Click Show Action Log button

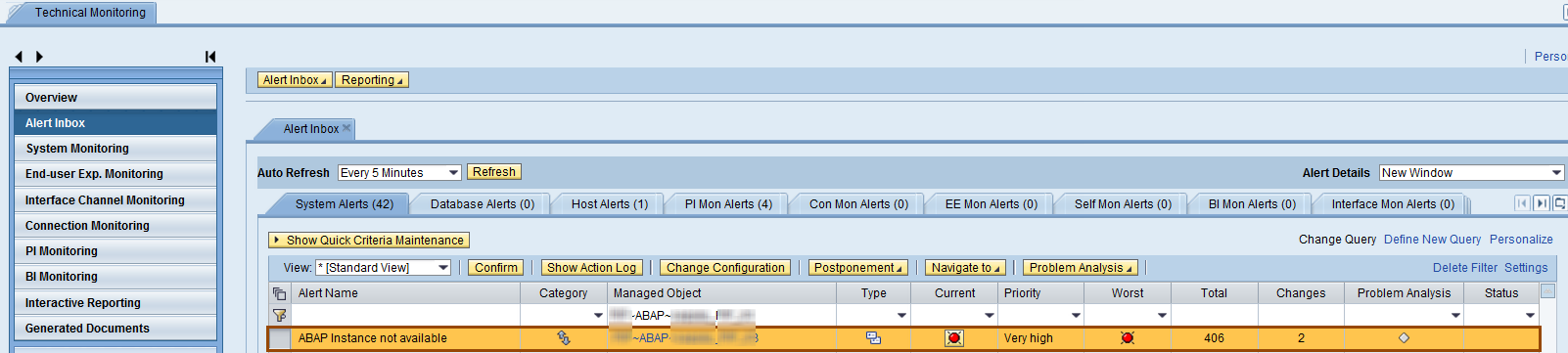pyautogui.click(x=591, y=268)
